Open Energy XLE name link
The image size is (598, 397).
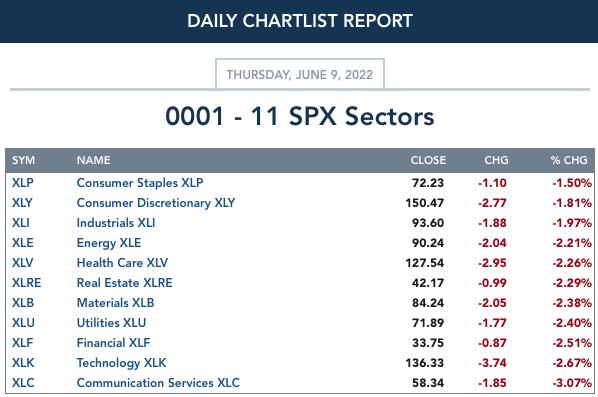(x=109, y=243)
